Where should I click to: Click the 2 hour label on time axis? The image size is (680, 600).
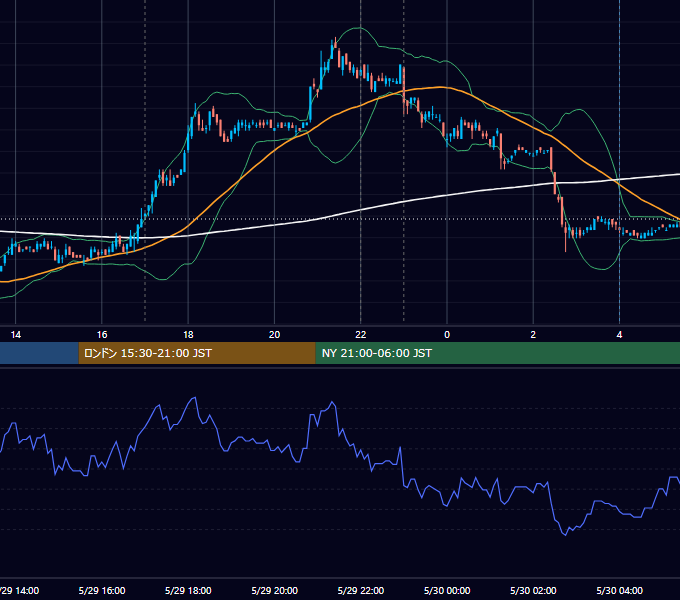click(x=533, y=335)
